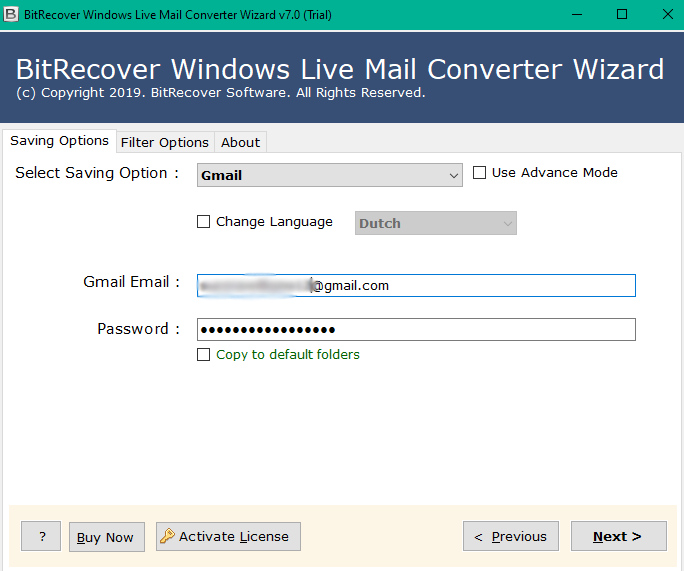
Task: Click the BitRecover app icon in title bar
Action: coord(10,14)
